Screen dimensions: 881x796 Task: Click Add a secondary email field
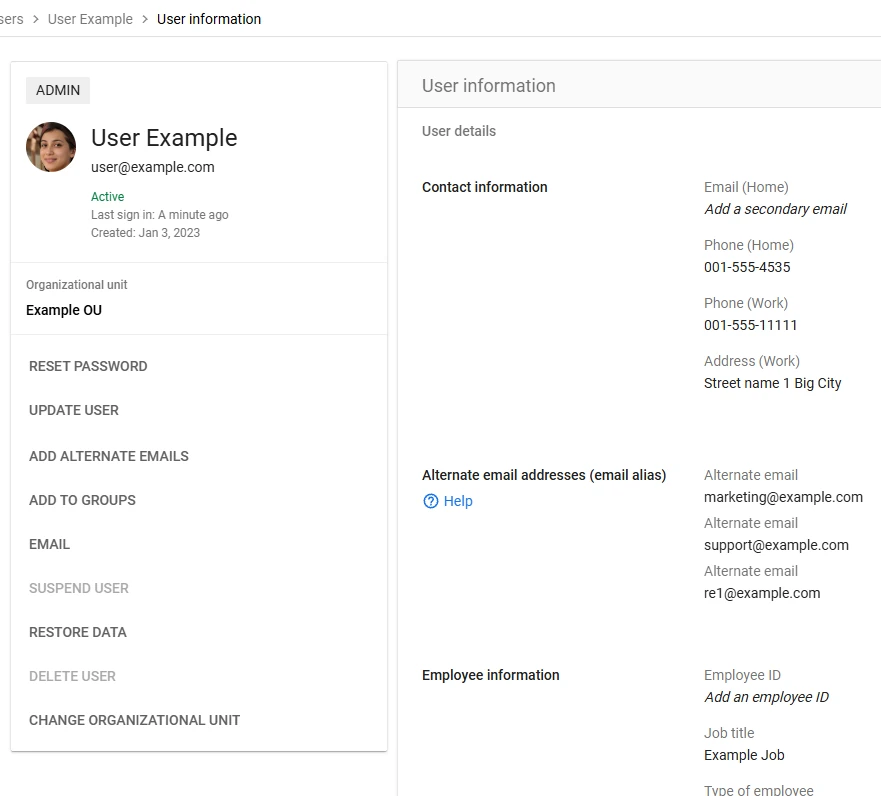click(x=775, y=209)
